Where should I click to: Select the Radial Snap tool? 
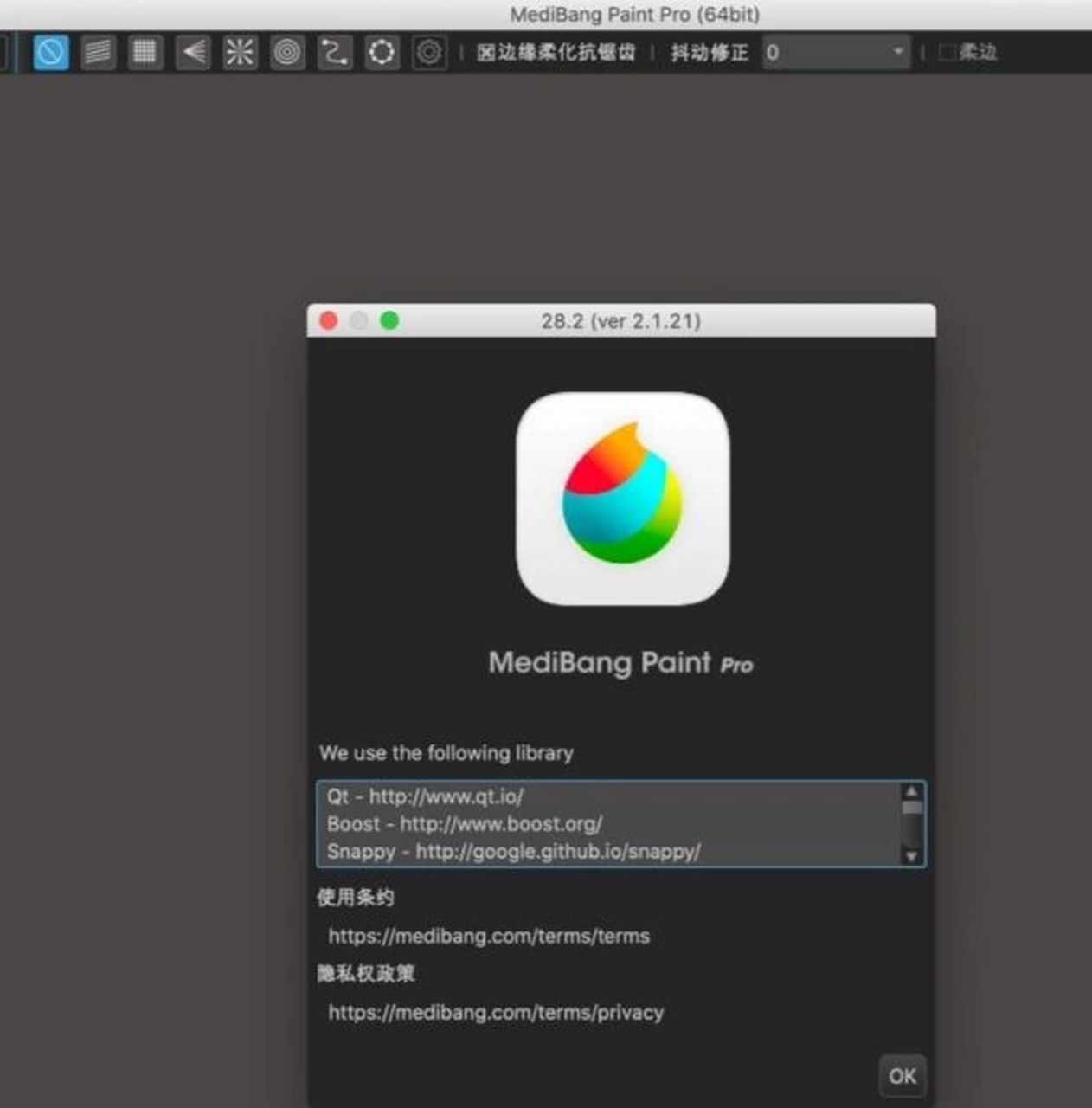240,52
